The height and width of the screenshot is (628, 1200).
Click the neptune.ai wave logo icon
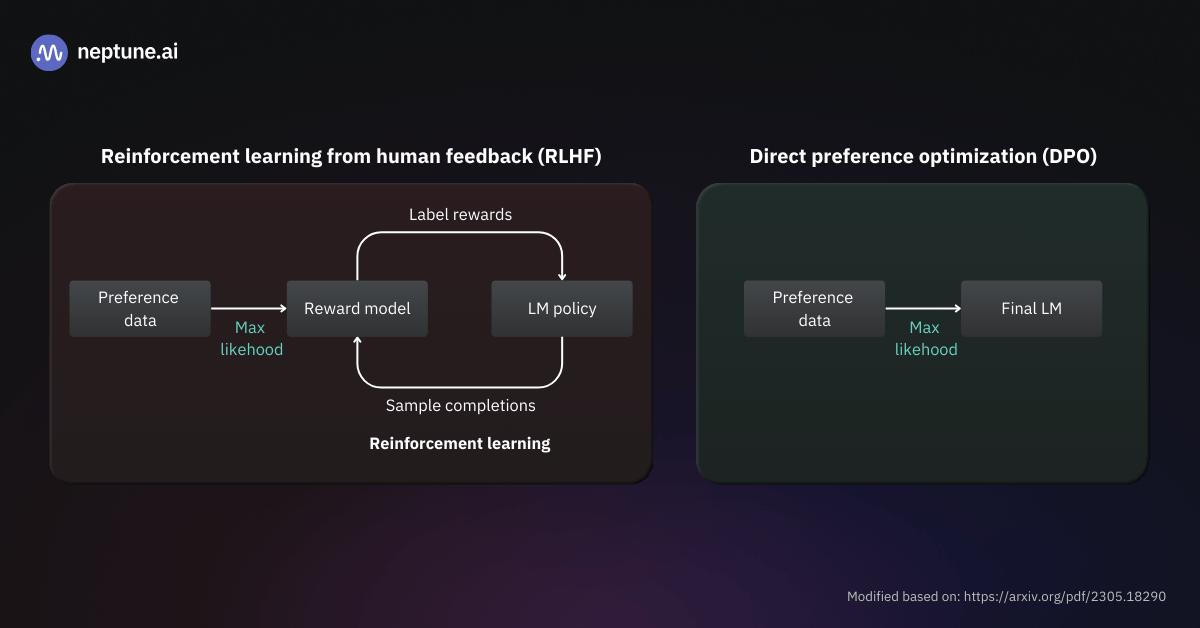tap(49, 53)
